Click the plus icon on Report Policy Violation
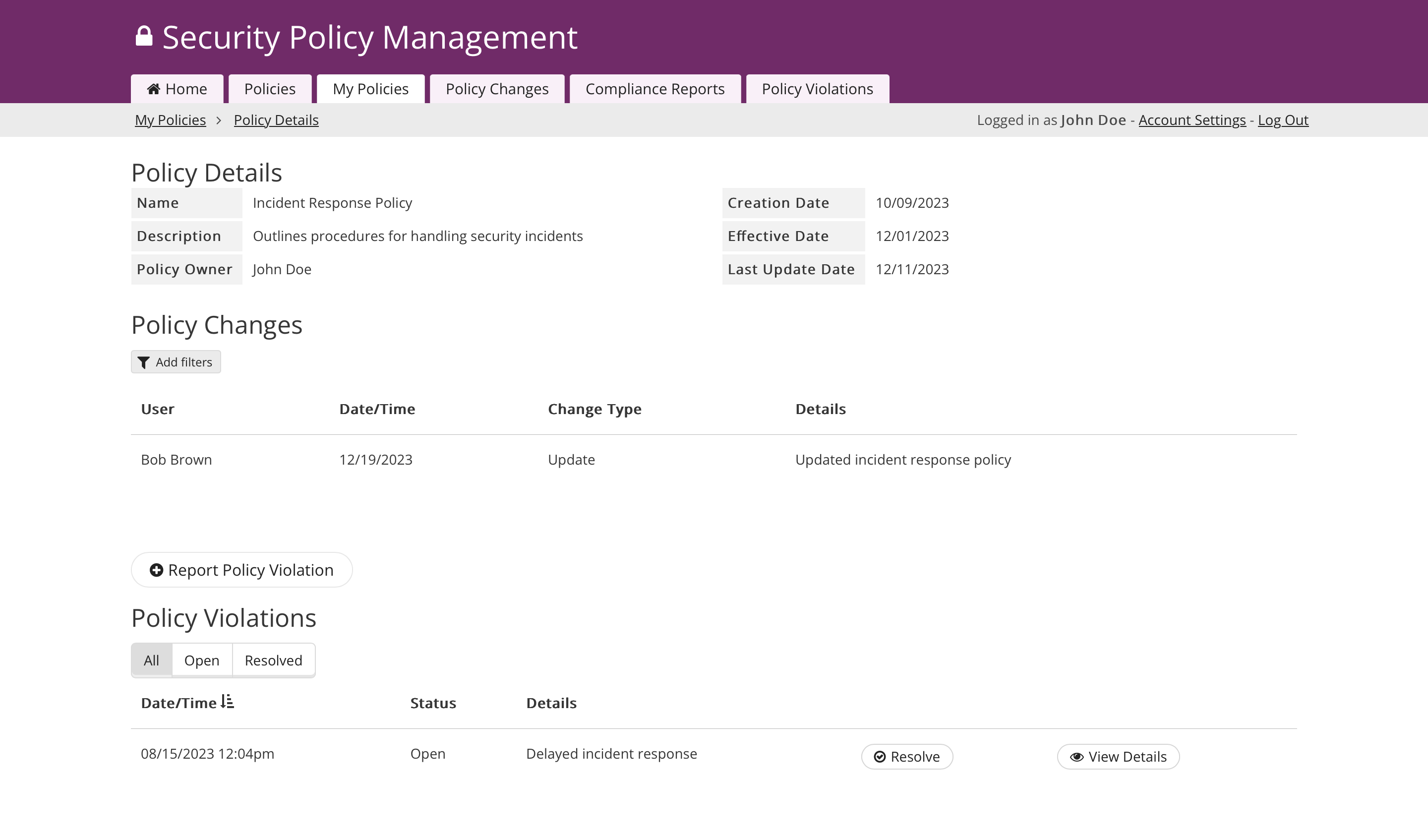 [x=156, y=570]
